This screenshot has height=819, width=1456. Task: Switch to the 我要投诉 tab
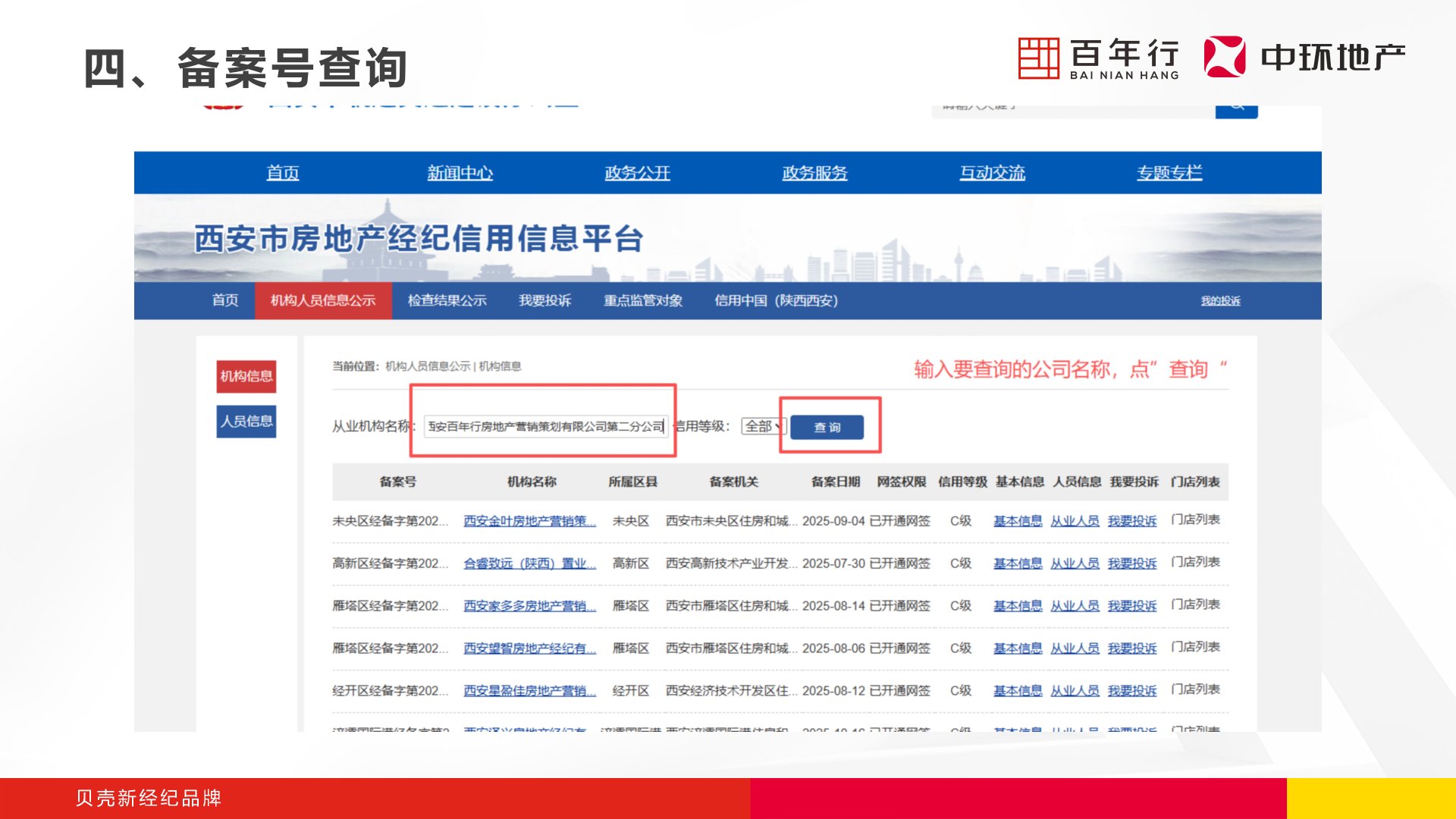coord(545,300)
